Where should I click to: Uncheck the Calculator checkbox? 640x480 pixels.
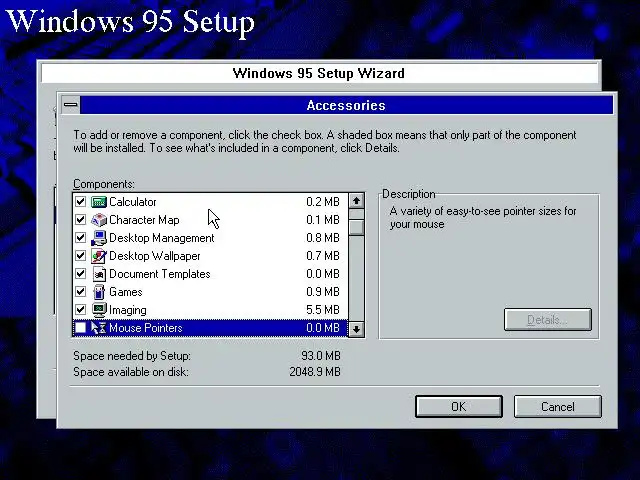point(80,202)
